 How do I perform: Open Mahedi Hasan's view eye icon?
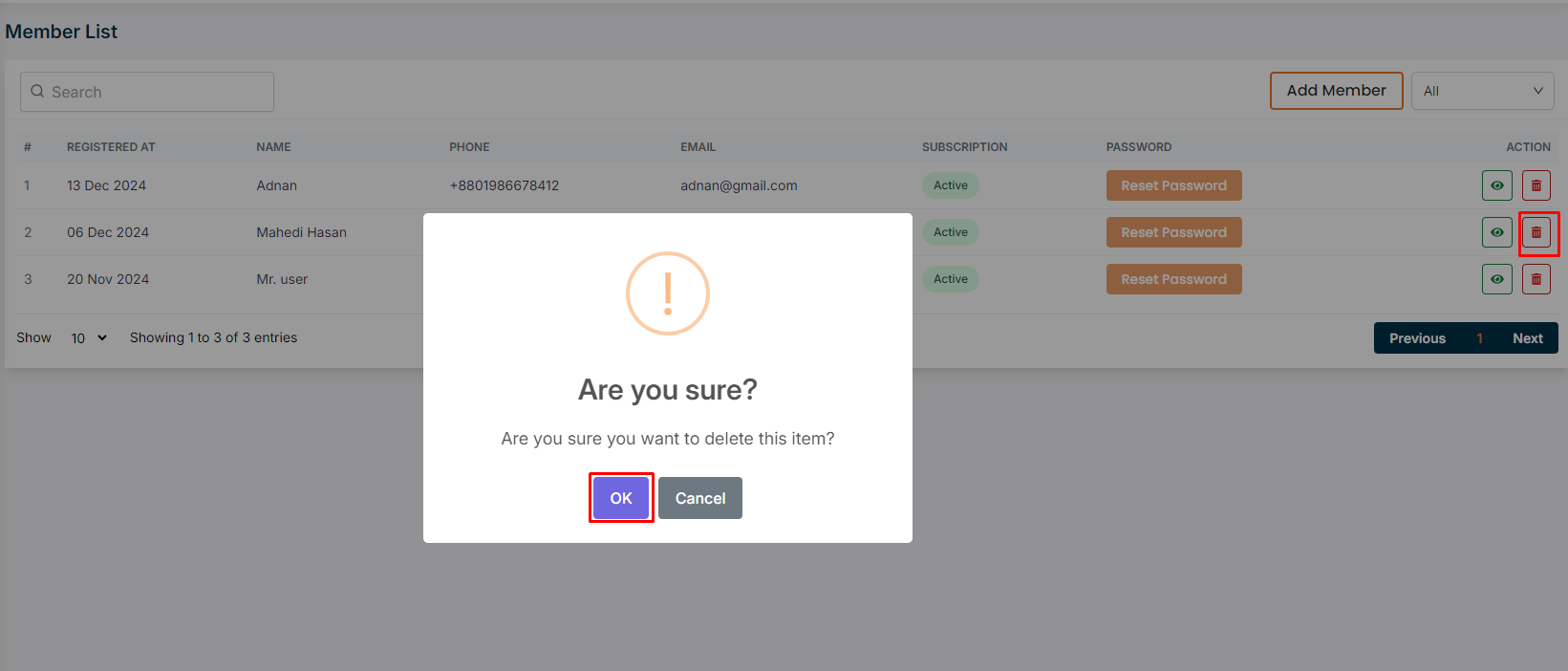pos(1496,232)
